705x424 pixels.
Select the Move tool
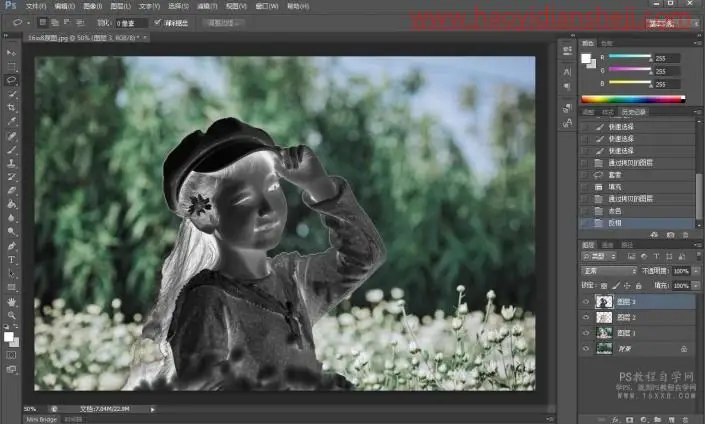tap(11, 53)
